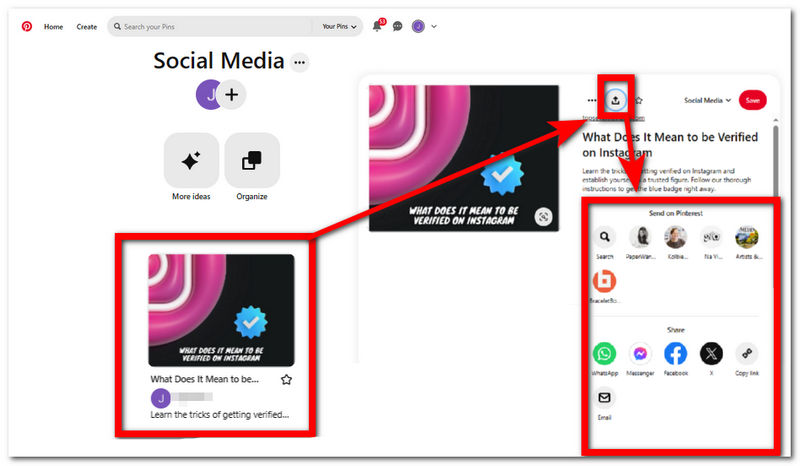The image size is (800, 466).
Task: Send pin to BraceletBo... contact
Action: tap(605, 281)
